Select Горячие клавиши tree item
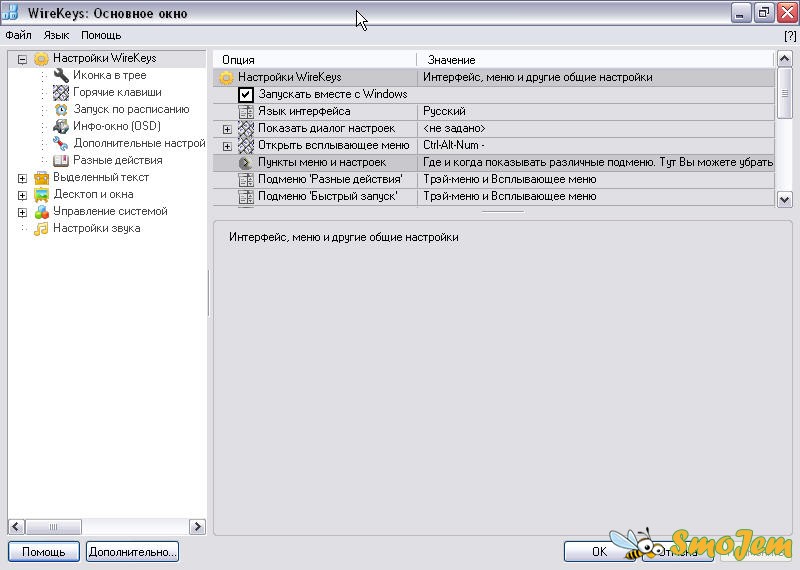This screenshot has width=800, height=570. click(x=117, y=92)
